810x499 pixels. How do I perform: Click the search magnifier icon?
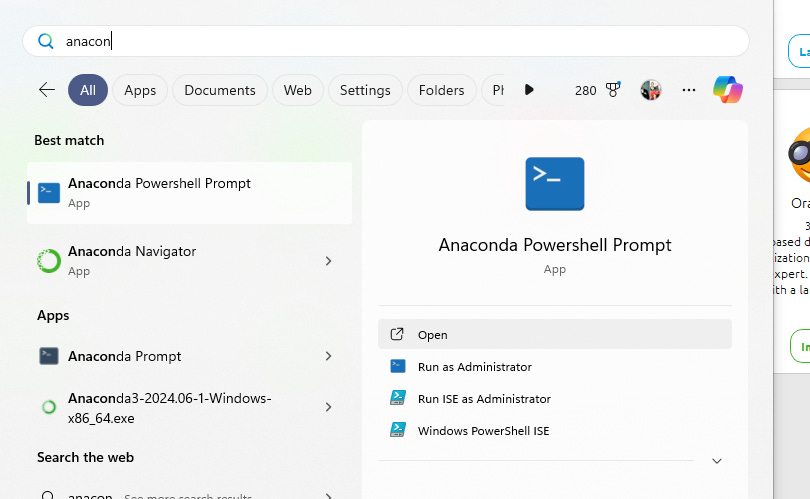click(x=45, y=41)
